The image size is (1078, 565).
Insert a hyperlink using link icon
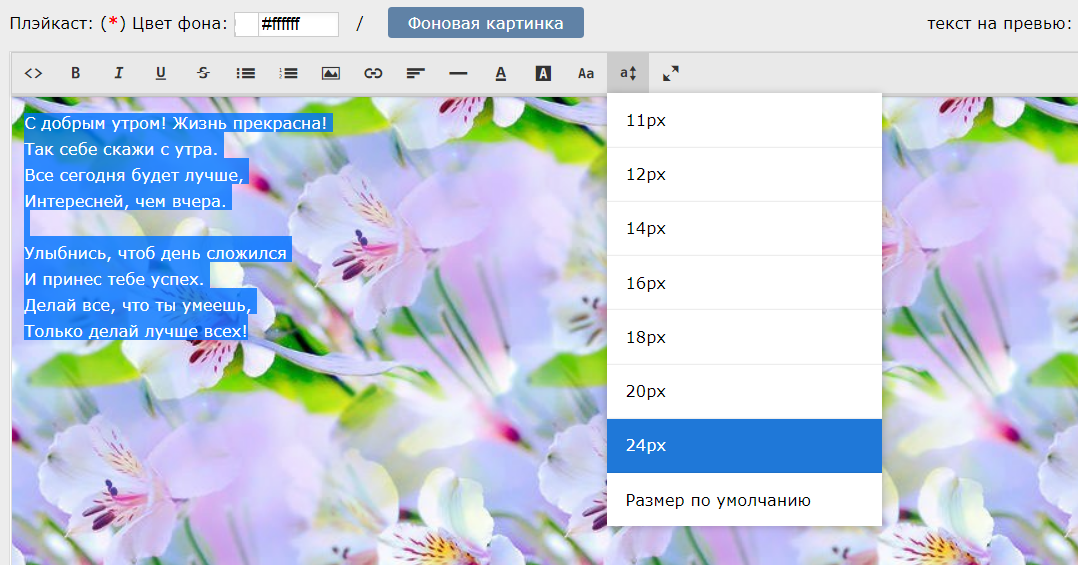point(373,73)
